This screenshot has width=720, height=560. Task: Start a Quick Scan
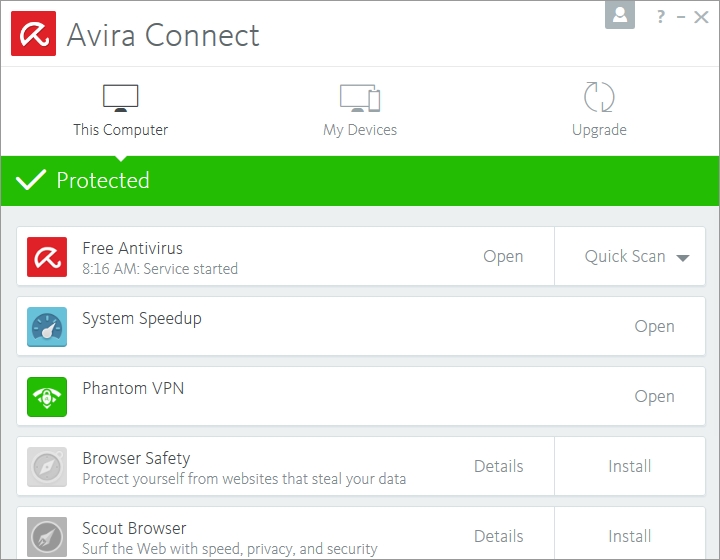(624, 257)
